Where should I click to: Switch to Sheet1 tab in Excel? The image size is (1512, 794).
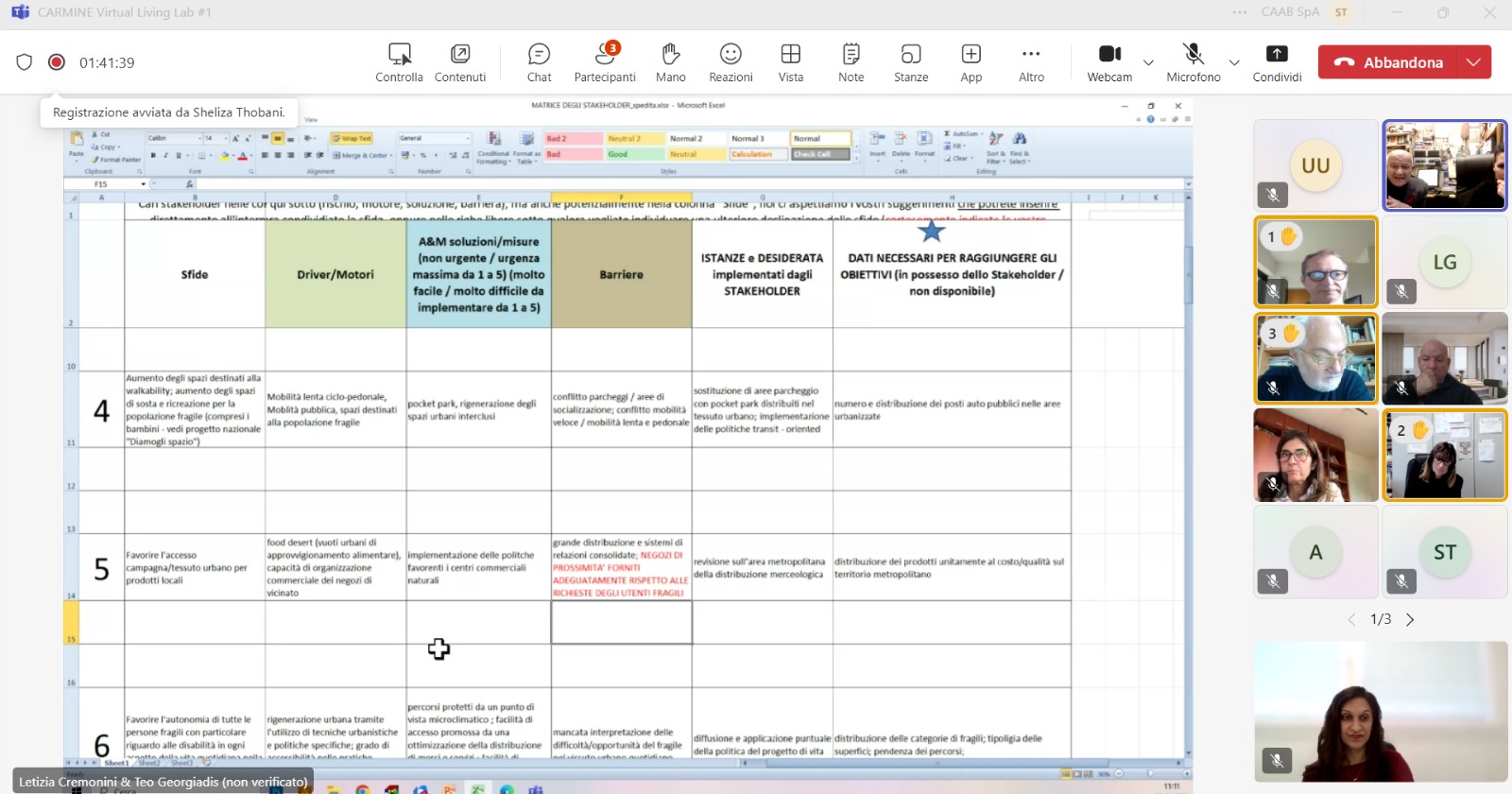point(115,763)
